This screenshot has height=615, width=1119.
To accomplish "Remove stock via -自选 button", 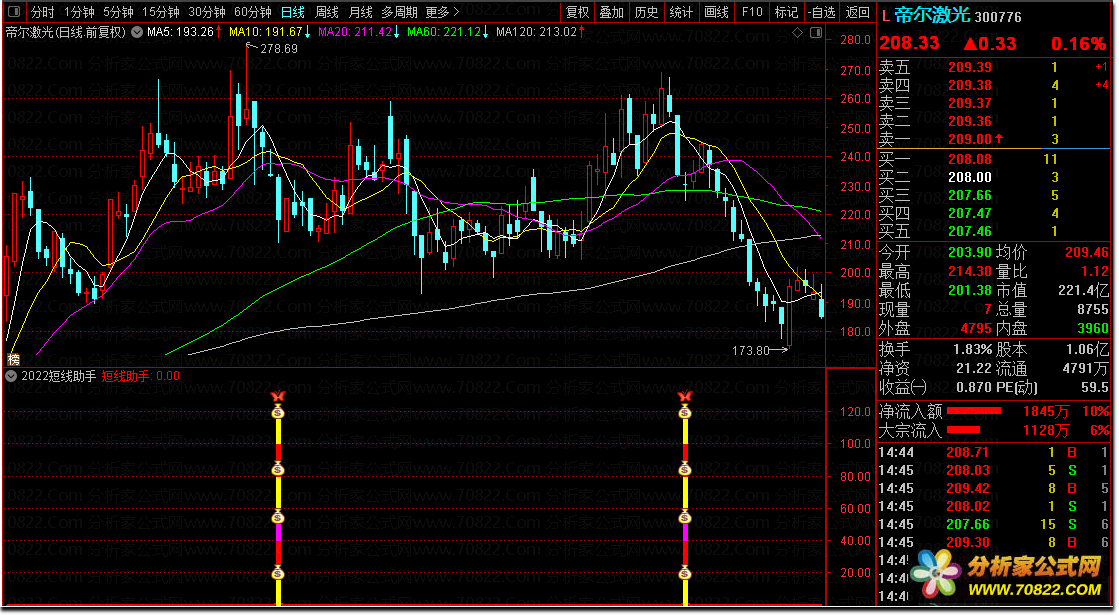I will tap(821, 12).
